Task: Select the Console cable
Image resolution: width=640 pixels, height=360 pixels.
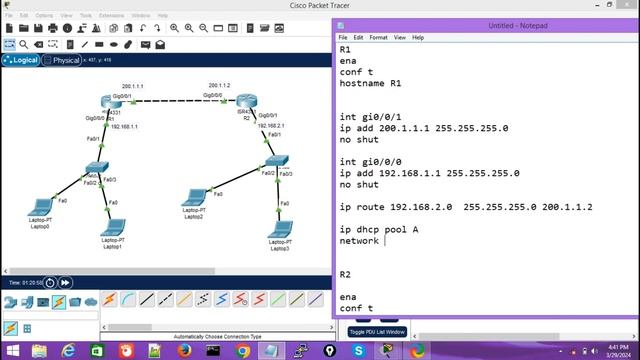Action: coord(128,300)
